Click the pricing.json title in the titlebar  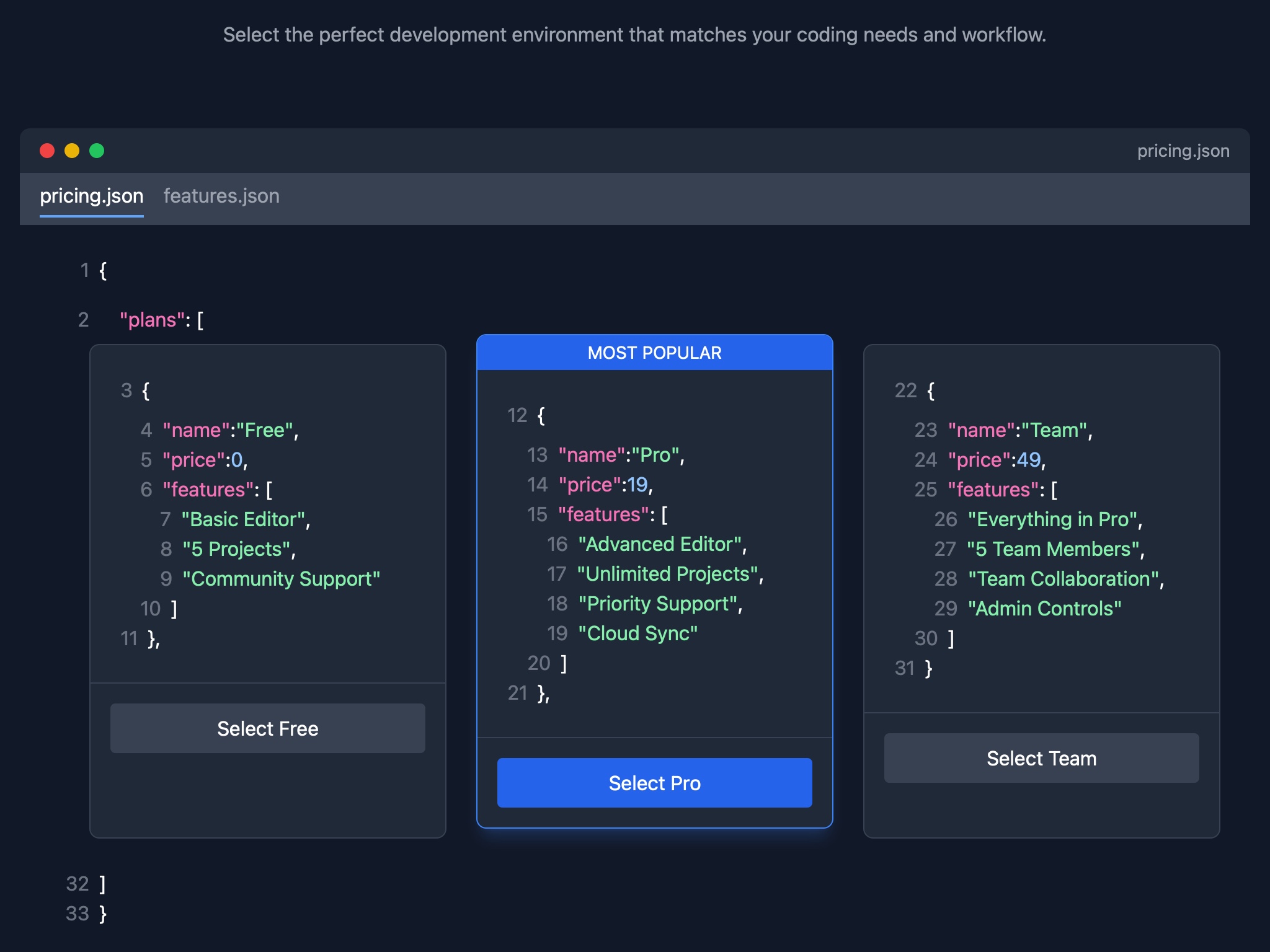point(1183,151)
